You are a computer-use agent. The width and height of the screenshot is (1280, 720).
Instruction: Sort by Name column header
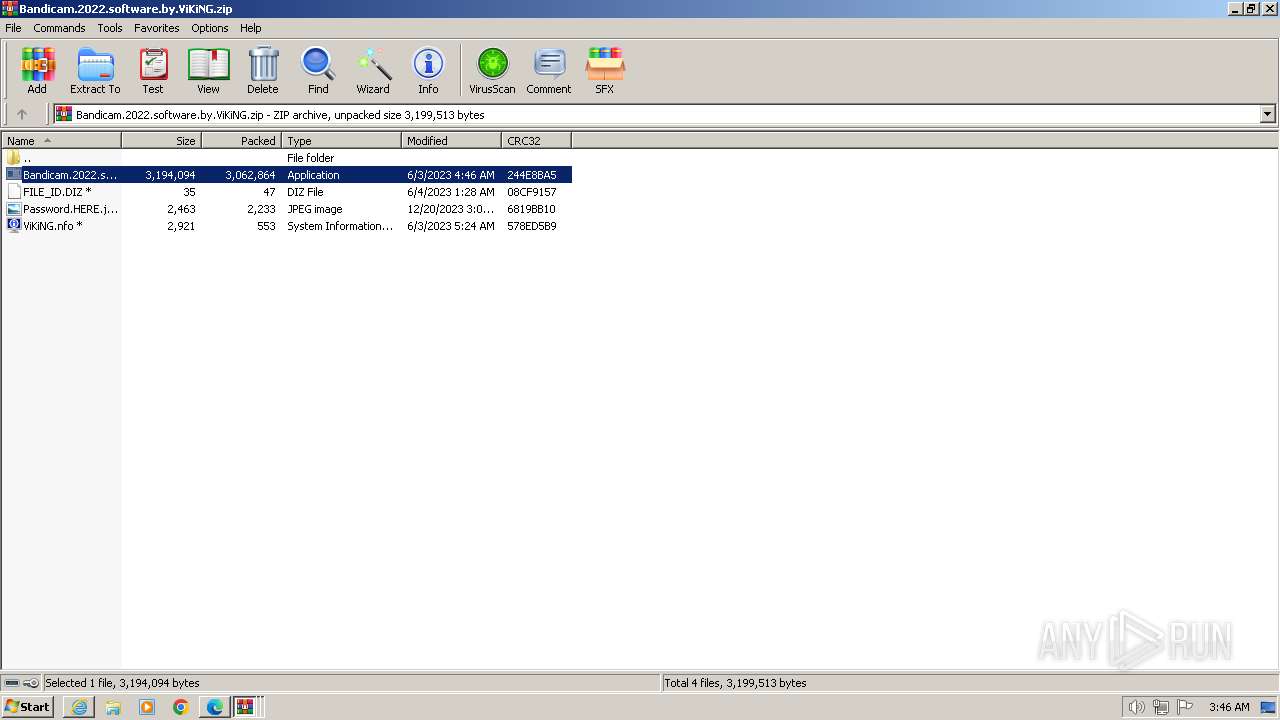[61, 141]
